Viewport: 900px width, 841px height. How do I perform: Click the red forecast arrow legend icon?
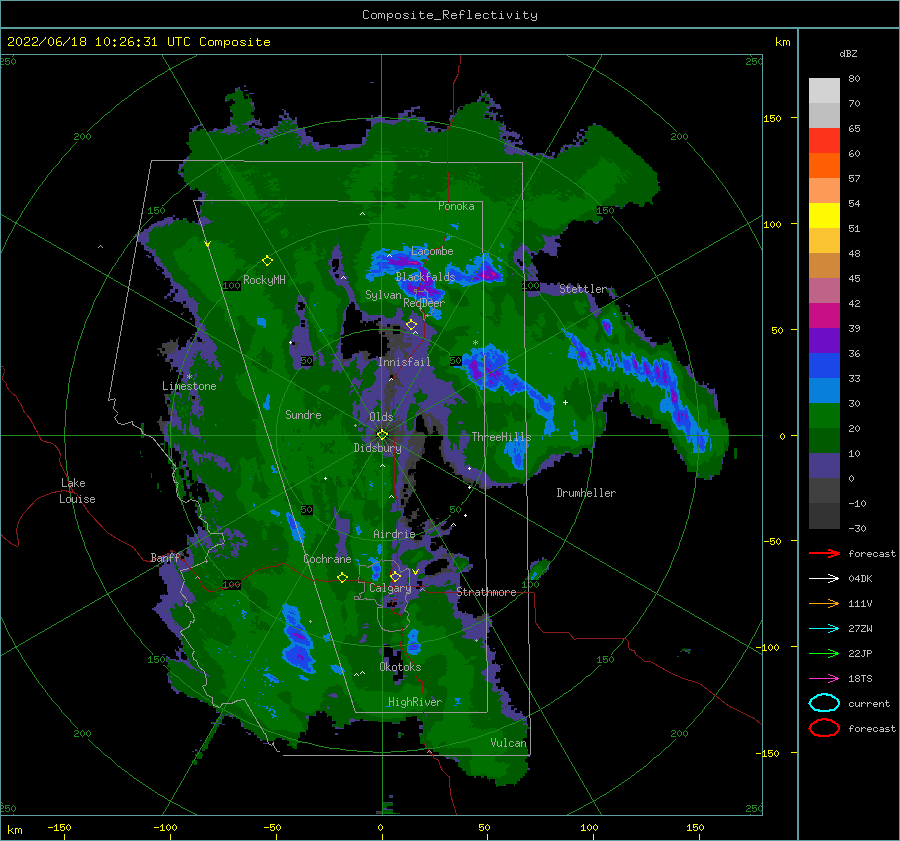tap(824, 553)
